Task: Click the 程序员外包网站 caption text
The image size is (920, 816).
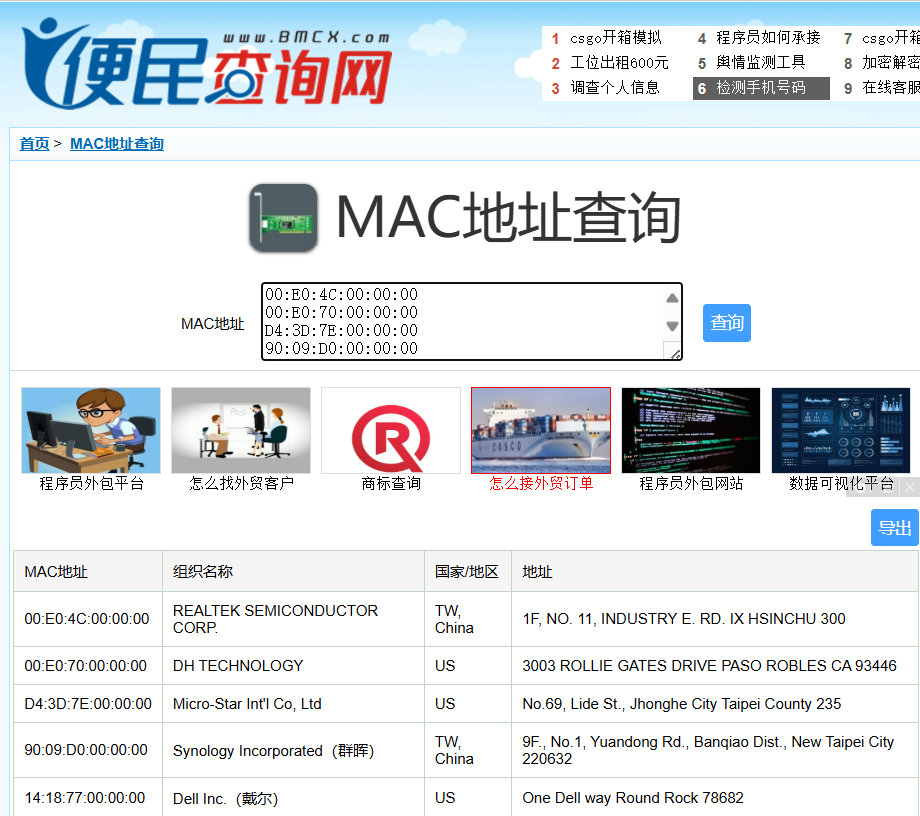Action: 691,483
